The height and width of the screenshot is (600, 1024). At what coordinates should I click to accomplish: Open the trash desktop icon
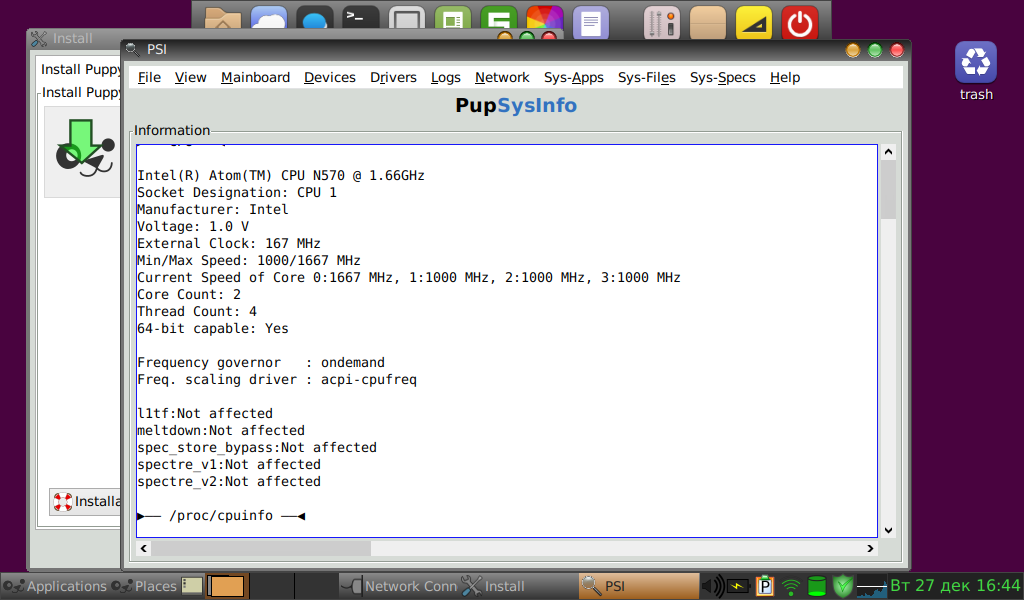[976, 62]
